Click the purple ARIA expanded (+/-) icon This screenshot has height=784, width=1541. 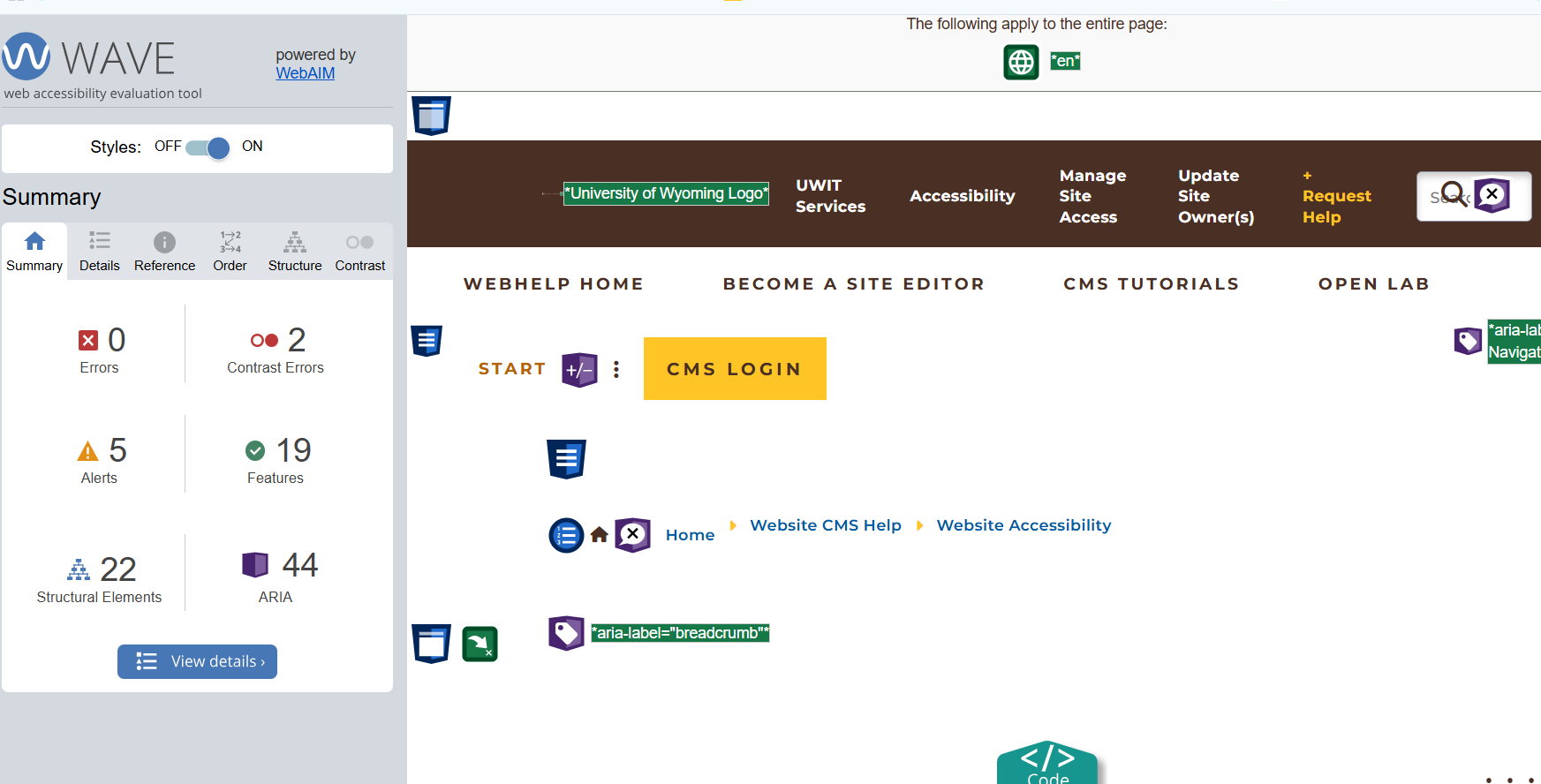point(579,370)
